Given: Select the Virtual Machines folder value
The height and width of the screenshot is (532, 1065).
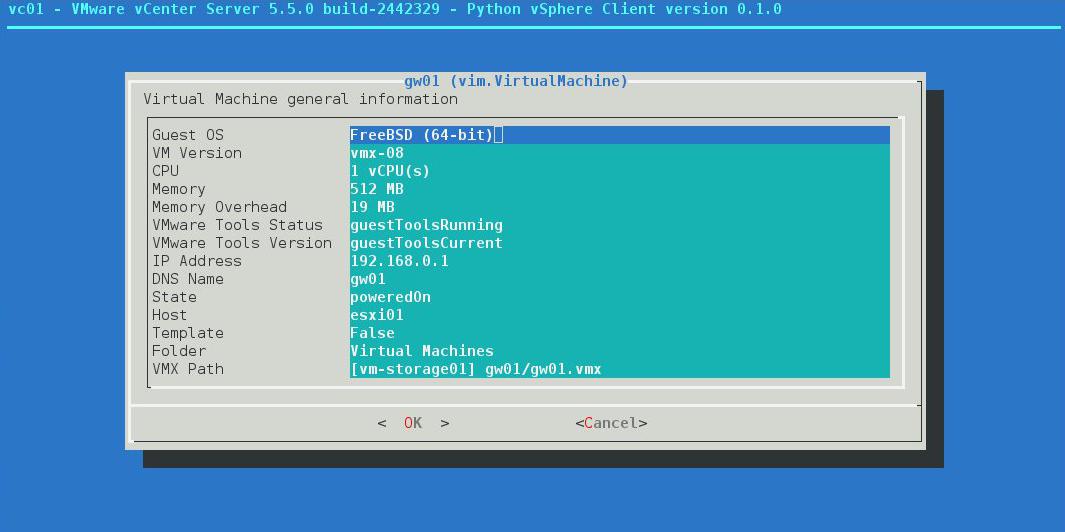Looking at the screenshot, I should [619, 351].
